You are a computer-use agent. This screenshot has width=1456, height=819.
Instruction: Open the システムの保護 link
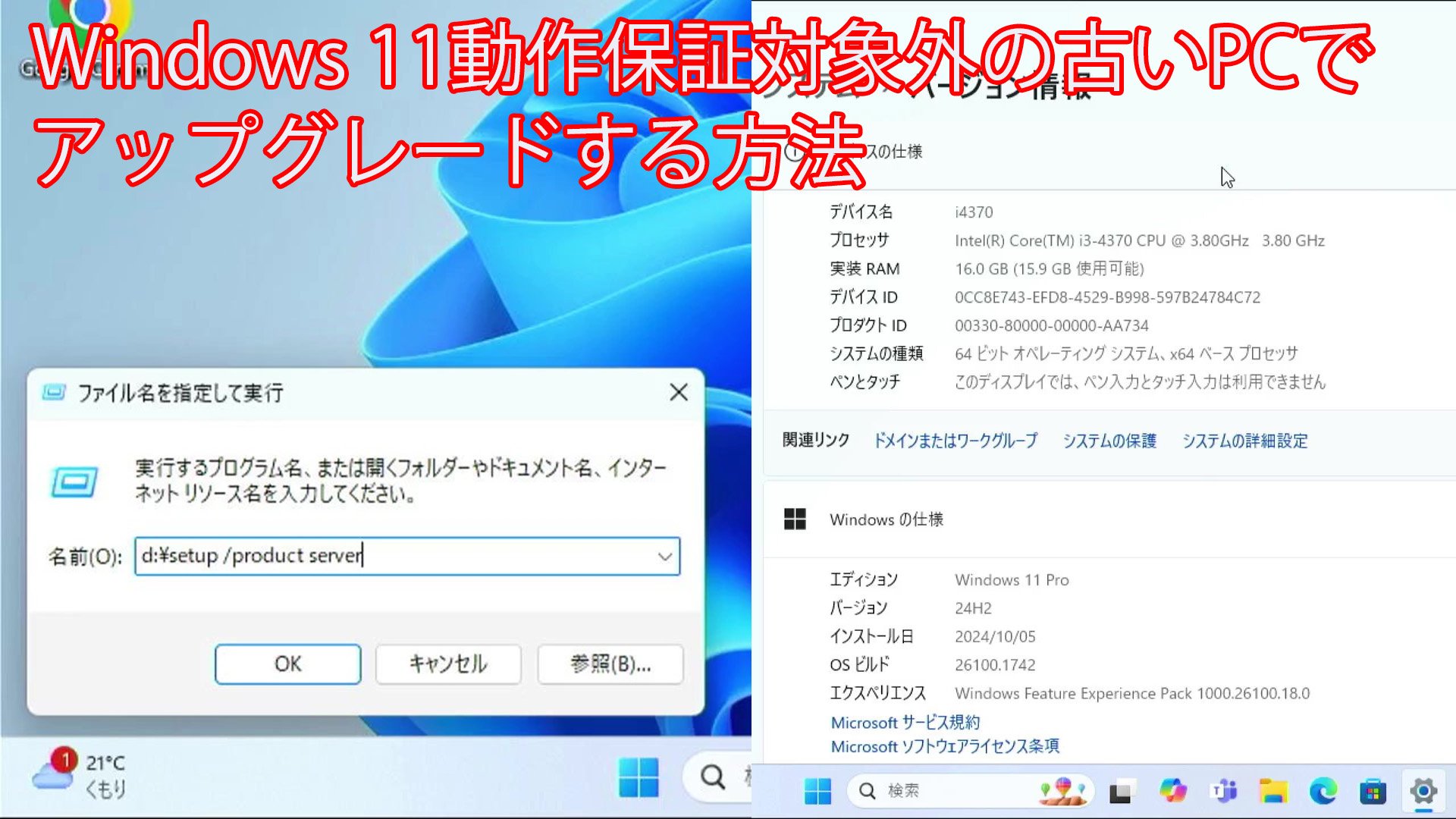[1109, 441]
